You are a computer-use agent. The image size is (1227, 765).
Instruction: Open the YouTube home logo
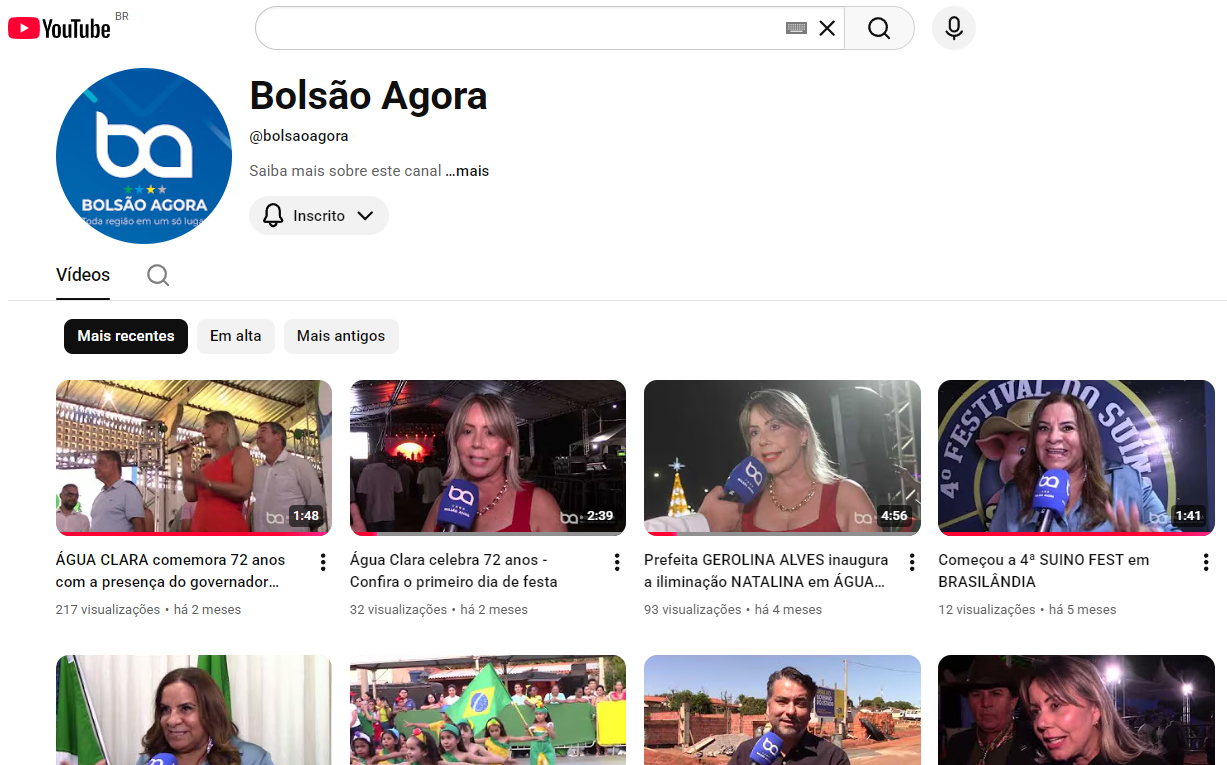click(59, 28)
